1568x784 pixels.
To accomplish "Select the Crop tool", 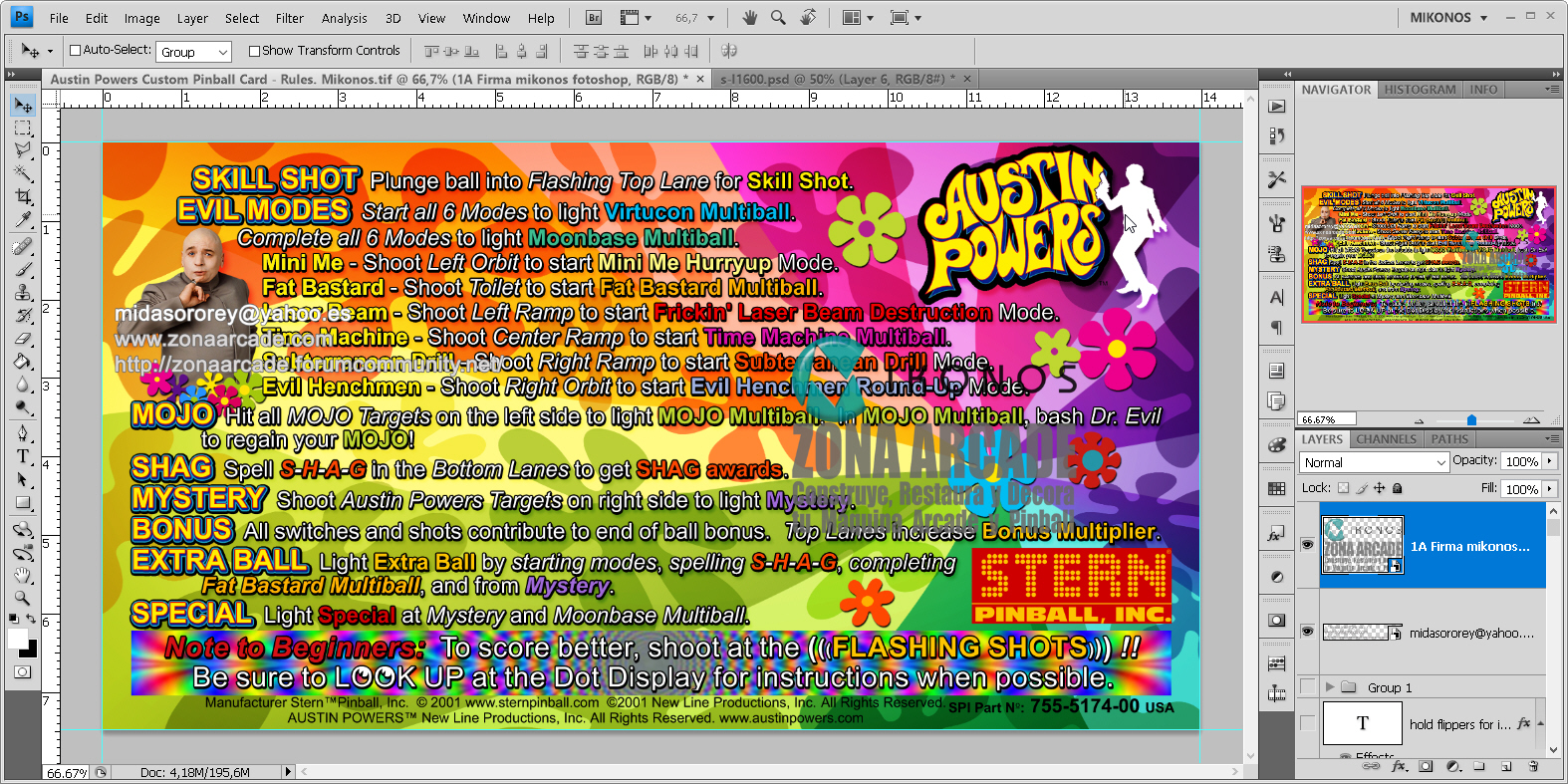I will [x=23, y=196].
